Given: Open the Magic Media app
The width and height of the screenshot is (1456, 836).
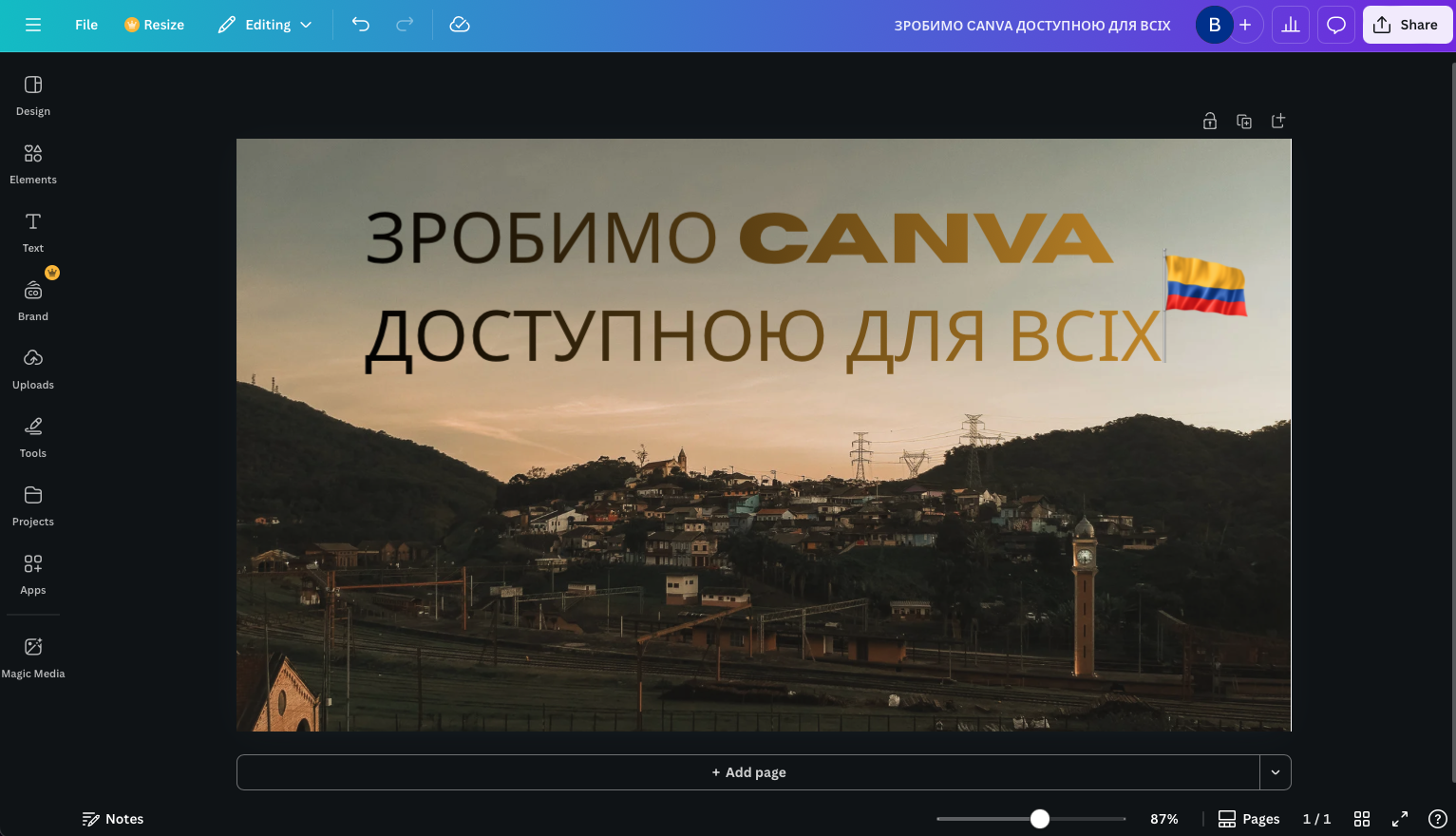Looking at the screenshot, I should 33,658.
